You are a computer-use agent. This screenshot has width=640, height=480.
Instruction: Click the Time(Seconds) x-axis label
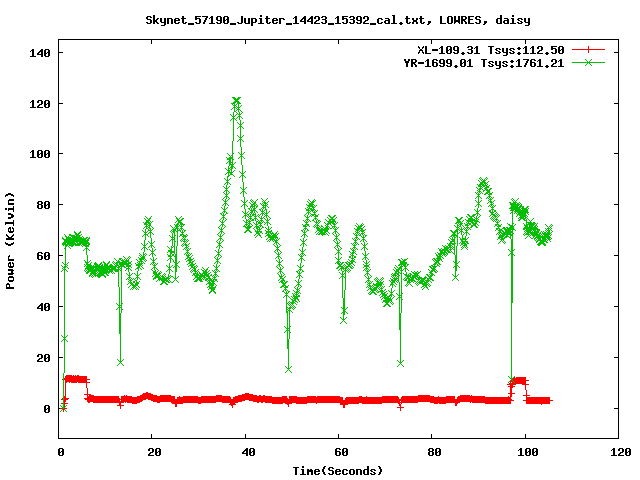pos(338,471)
